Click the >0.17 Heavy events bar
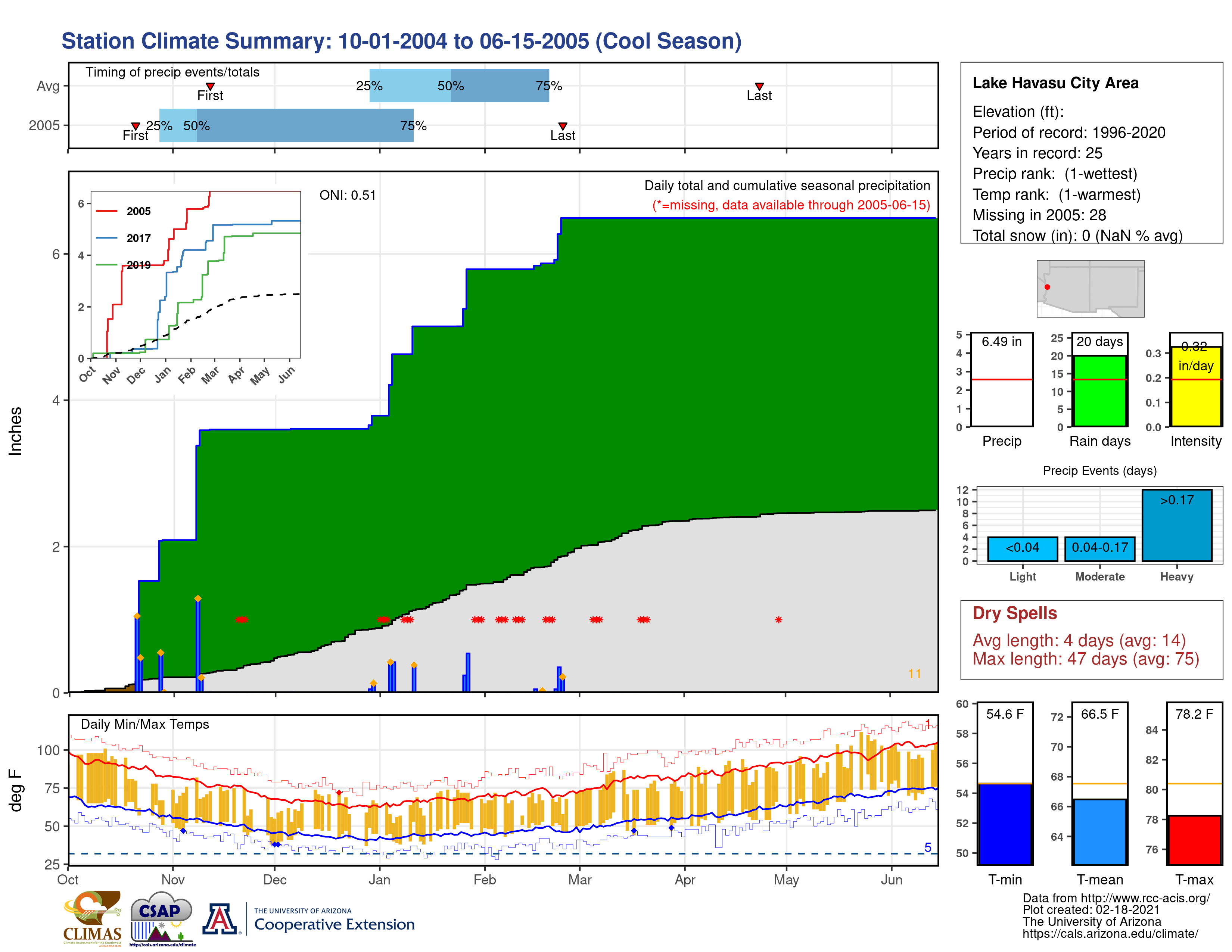The image size is (1232, 952). [1177, 525]
